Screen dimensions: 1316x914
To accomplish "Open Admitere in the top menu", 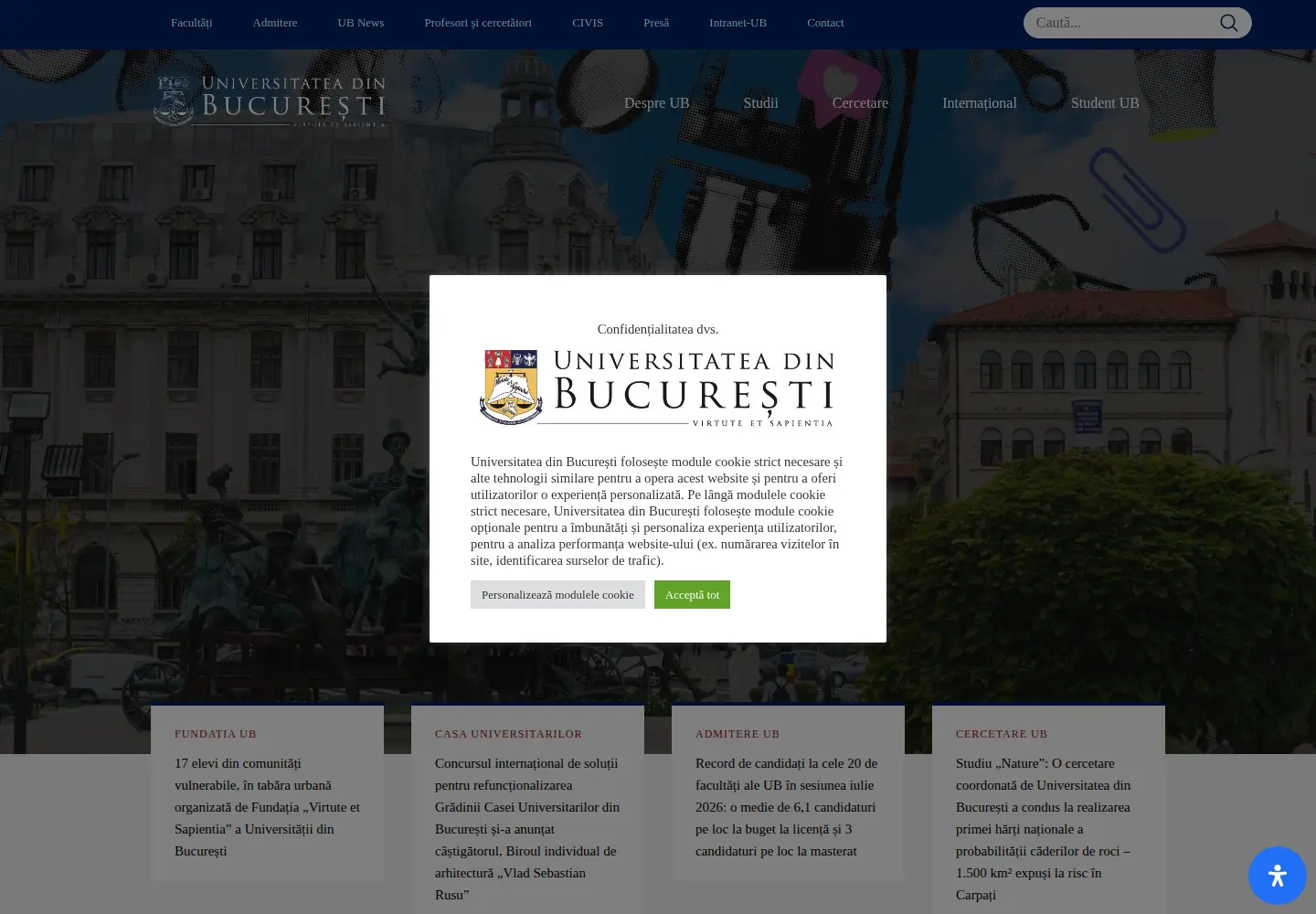I will click(275, 23).
